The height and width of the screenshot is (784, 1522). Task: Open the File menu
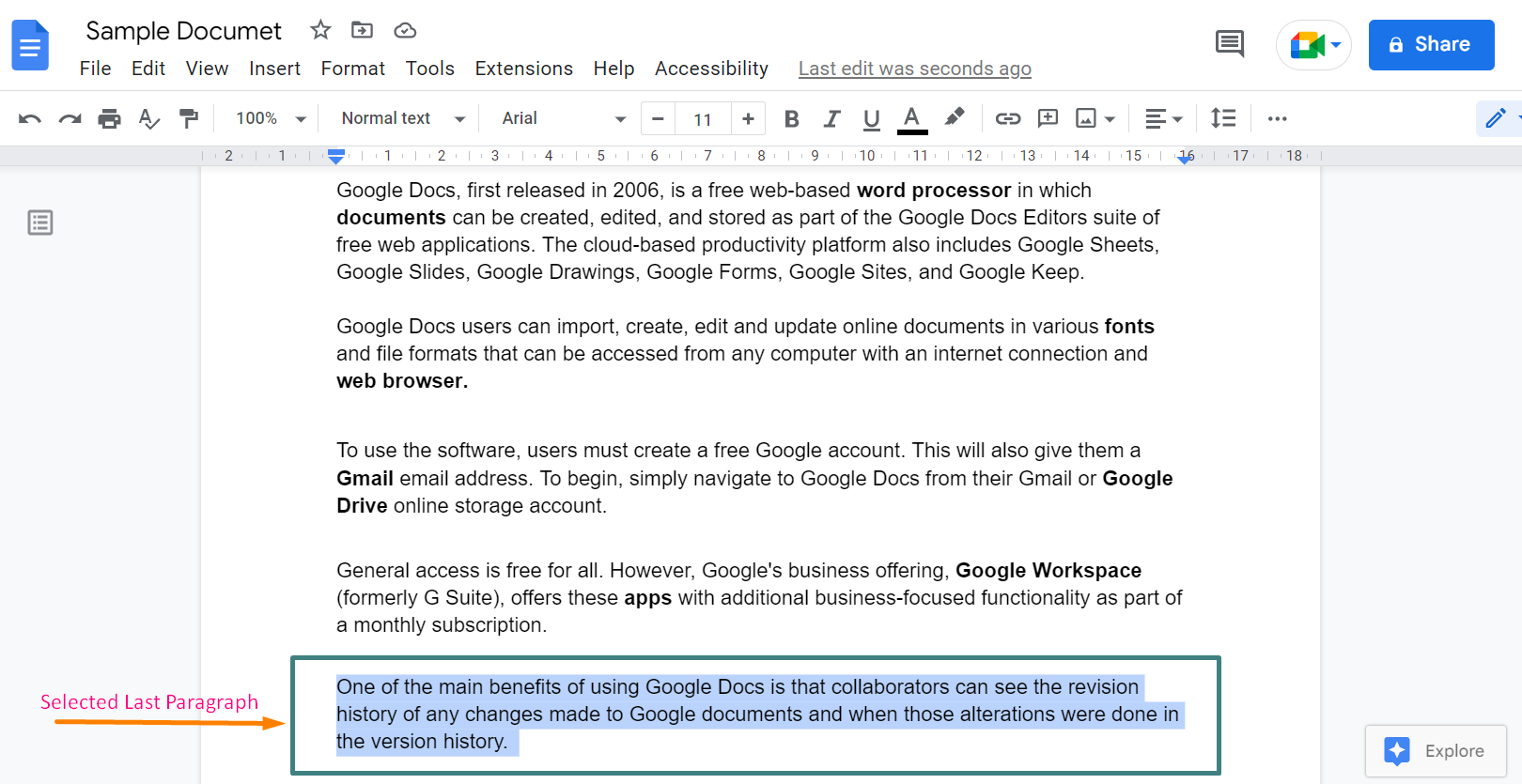coord(95,69)
